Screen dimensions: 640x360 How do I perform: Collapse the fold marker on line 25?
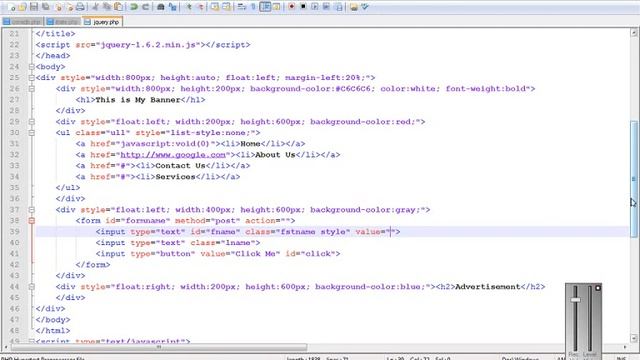point(31,78)
